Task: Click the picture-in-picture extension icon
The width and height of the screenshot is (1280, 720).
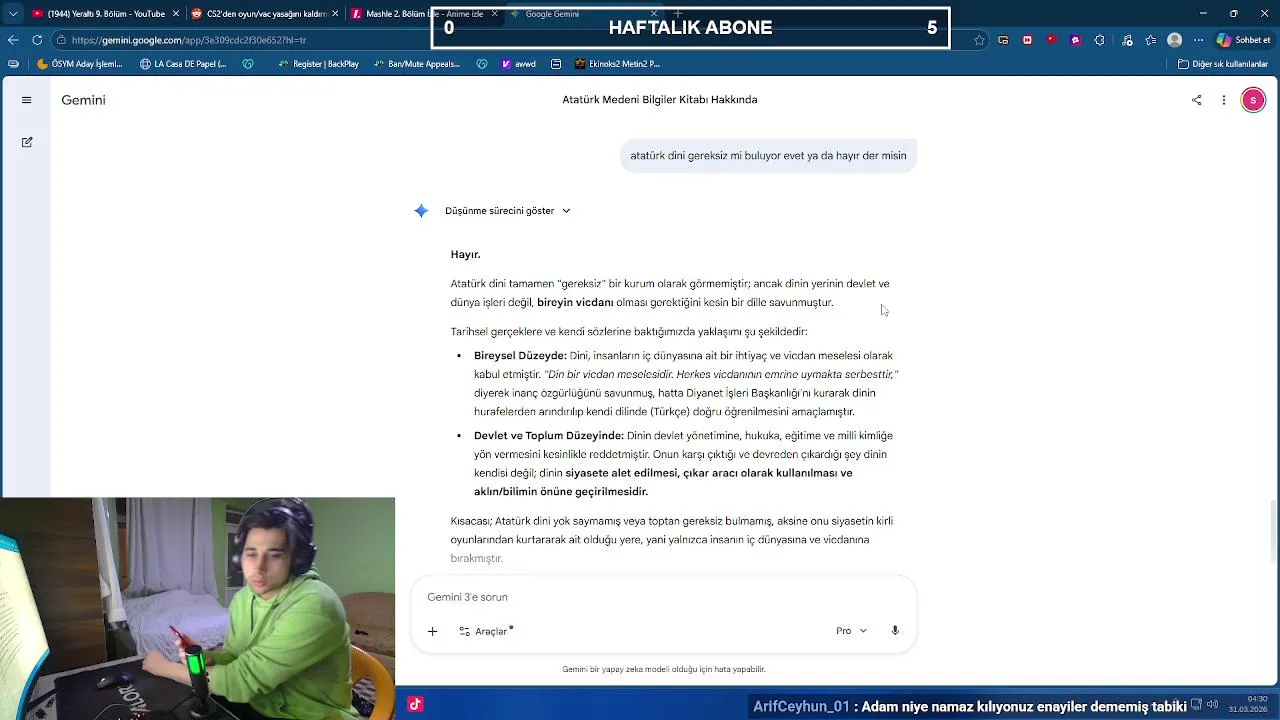Action: coord(1003,40)
